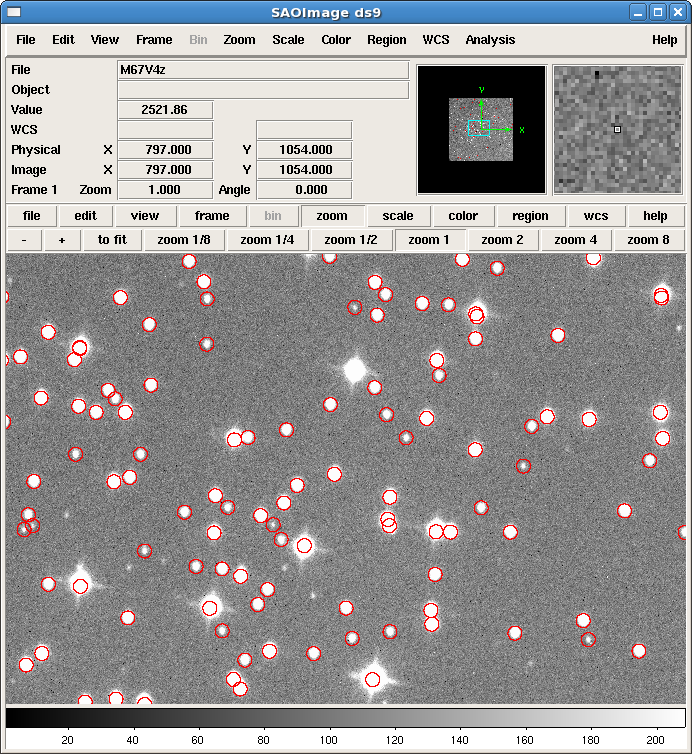The image size is (692, 754).
Task: Open the Frame menu
Action: (x=154, y=40)
